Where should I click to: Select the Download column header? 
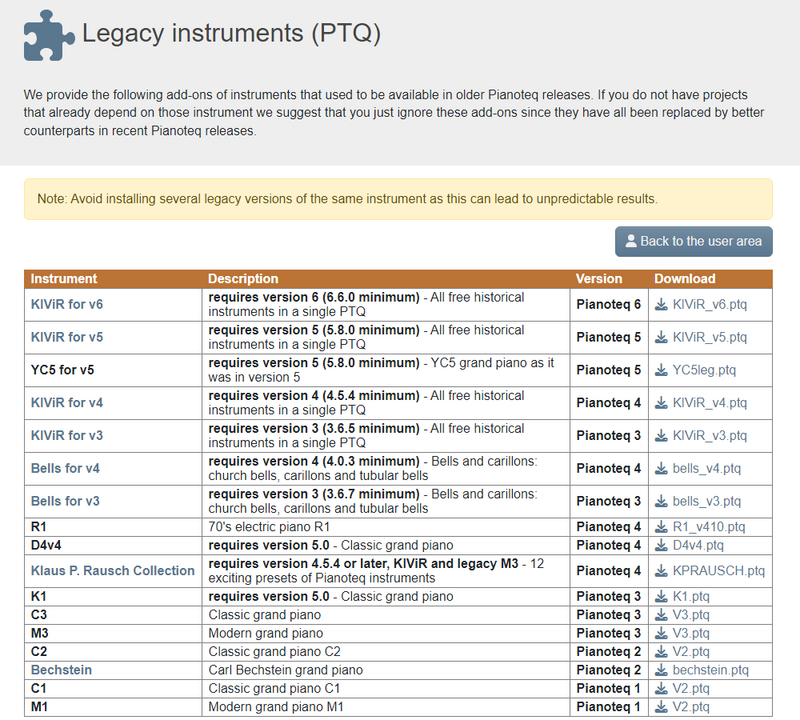click(685, 279)
